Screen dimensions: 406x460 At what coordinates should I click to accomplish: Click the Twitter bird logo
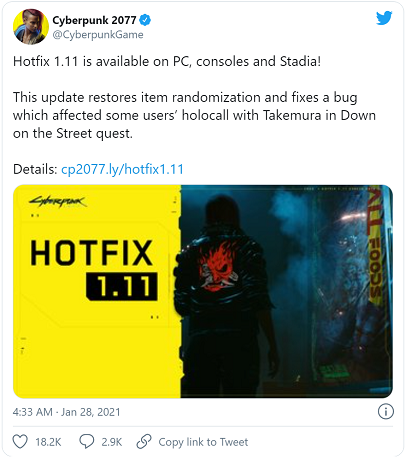(384, 18)
